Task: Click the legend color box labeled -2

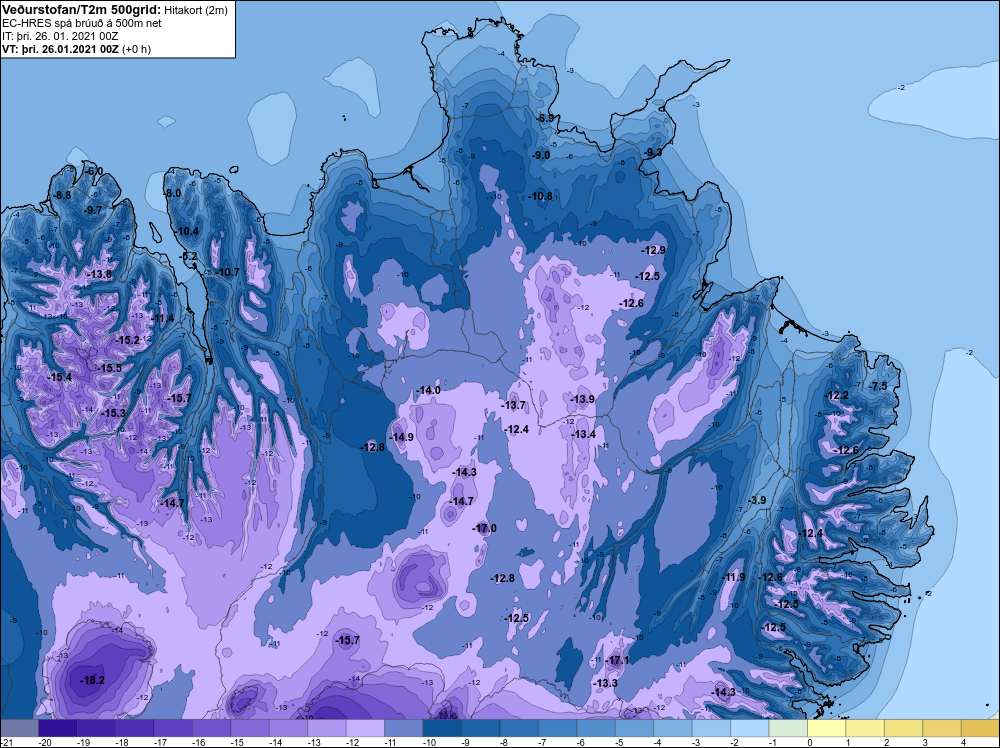Action: pyautogui.click(x=749, y=728)
